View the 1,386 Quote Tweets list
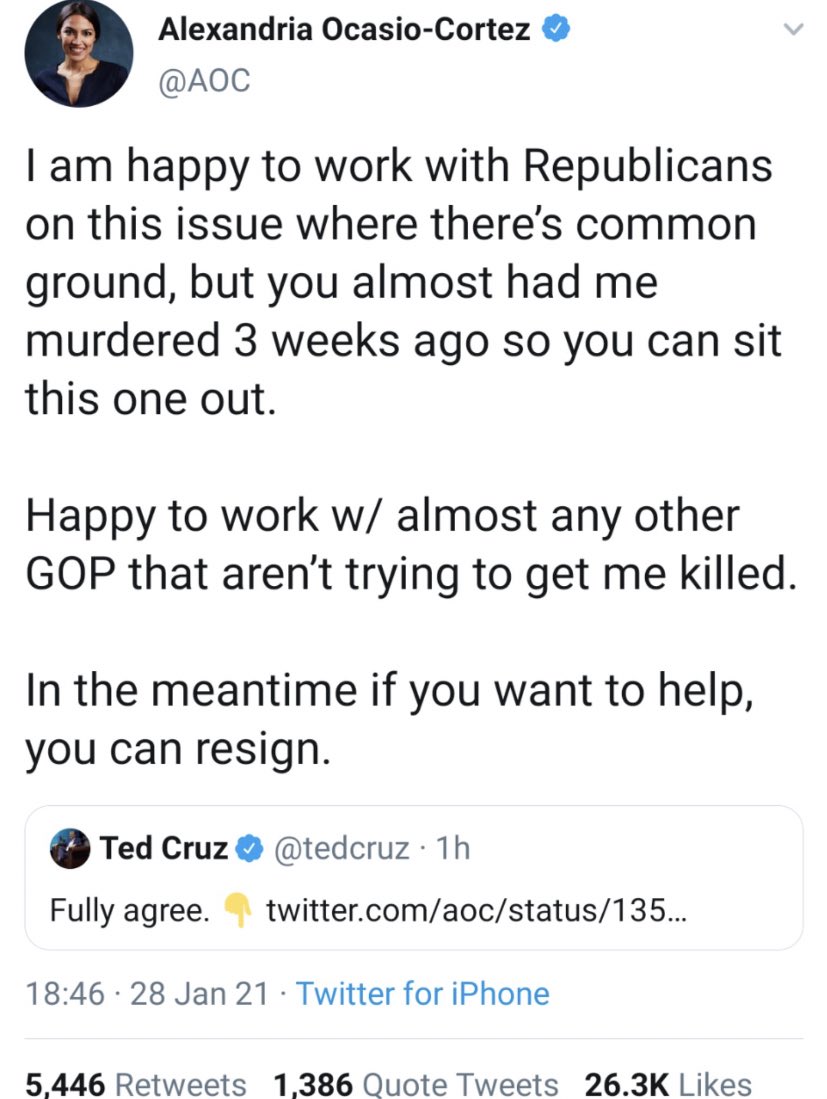The width and height of the screenshot is (827, 1099). click(415, 1084)
